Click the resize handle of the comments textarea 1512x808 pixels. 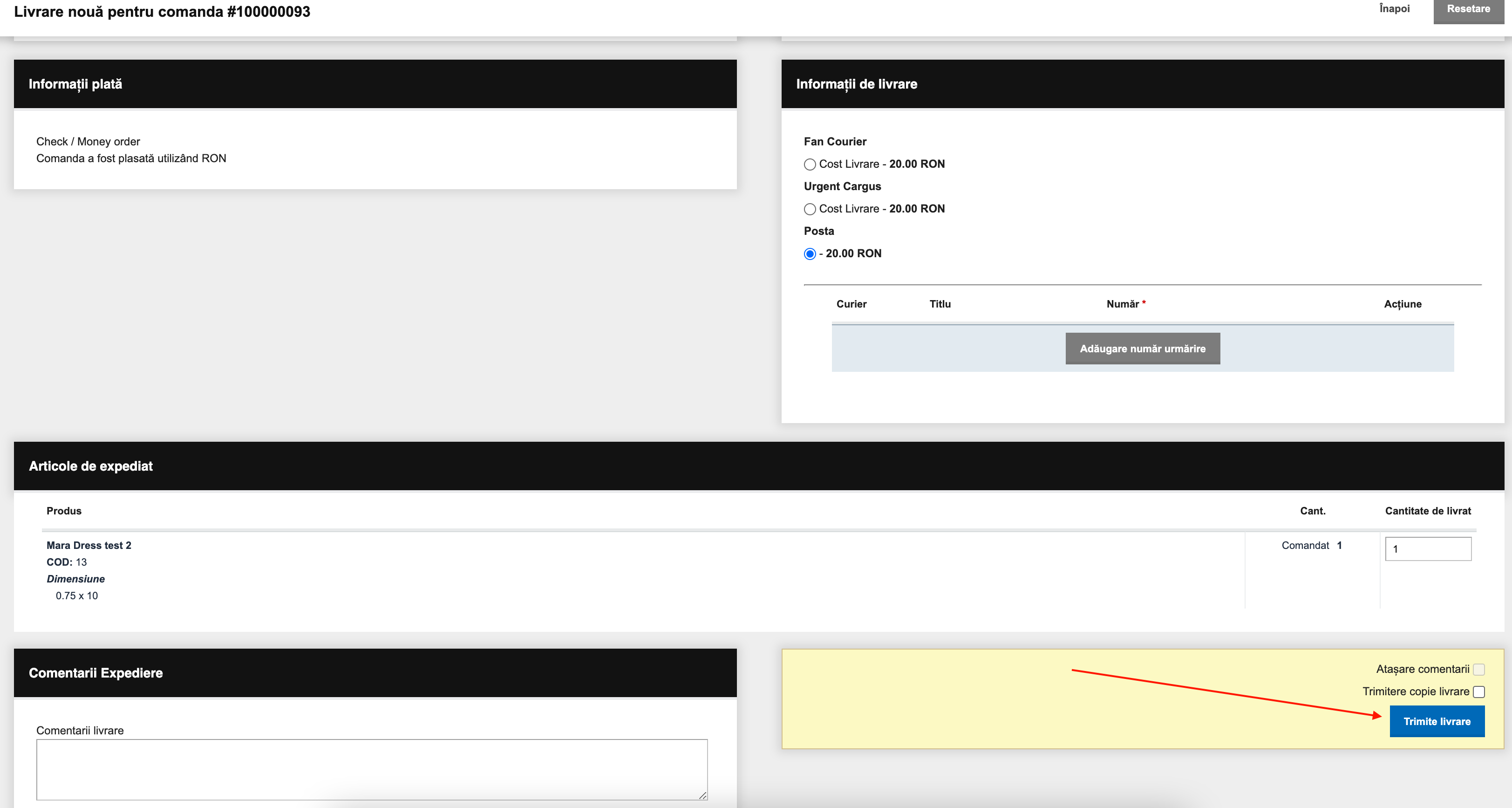(702, 795)
